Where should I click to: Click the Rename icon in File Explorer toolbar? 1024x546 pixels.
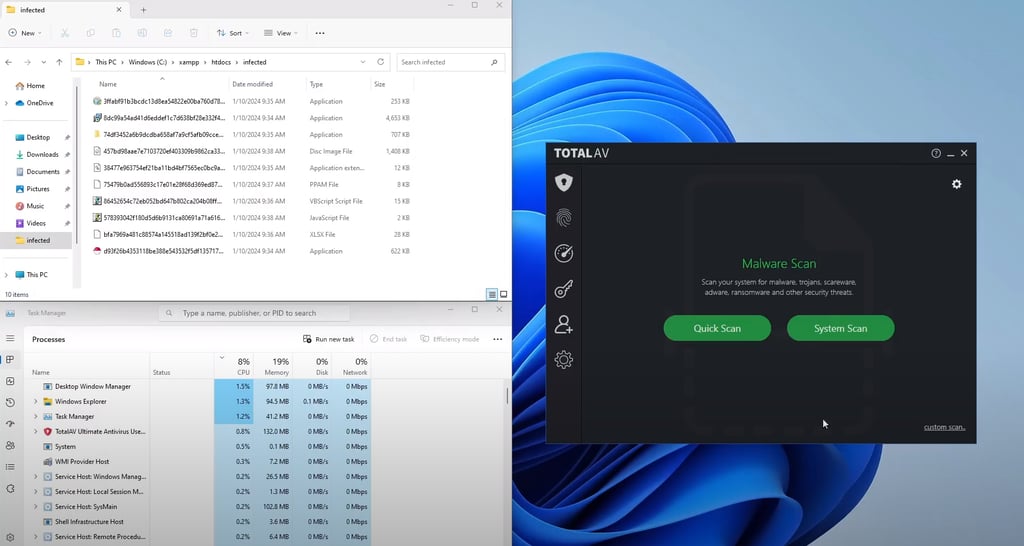[x=142, y=33]
